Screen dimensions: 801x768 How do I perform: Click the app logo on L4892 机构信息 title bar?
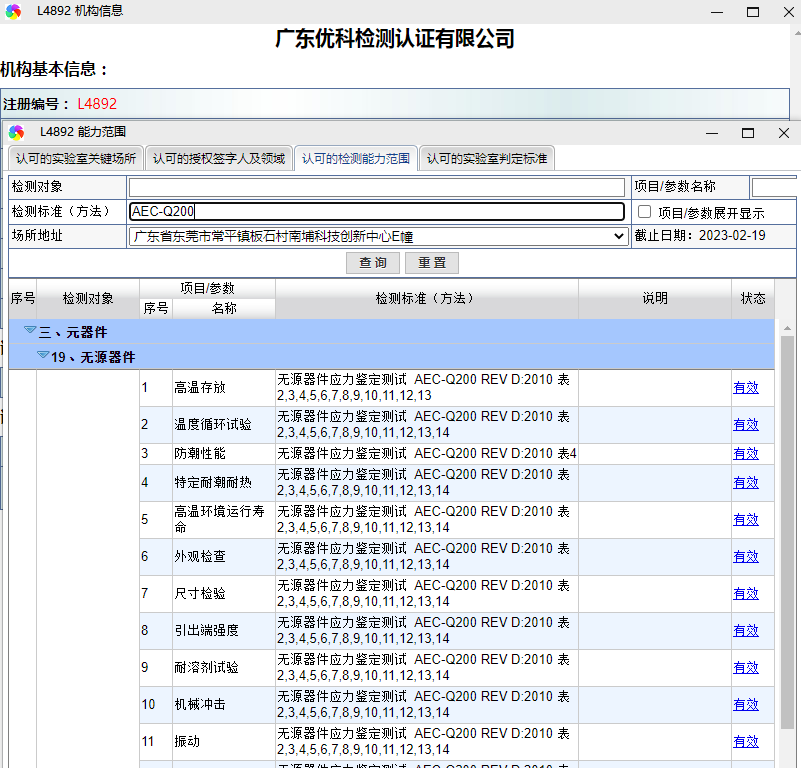click(x=14, y=12)
